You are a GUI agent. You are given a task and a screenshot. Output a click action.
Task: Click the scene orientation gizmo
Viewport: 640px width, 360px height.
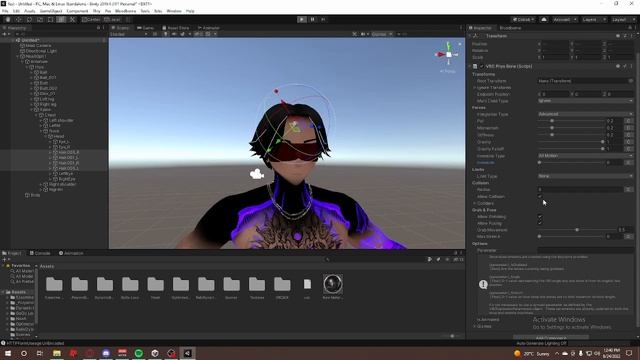[x=448, y=55]
